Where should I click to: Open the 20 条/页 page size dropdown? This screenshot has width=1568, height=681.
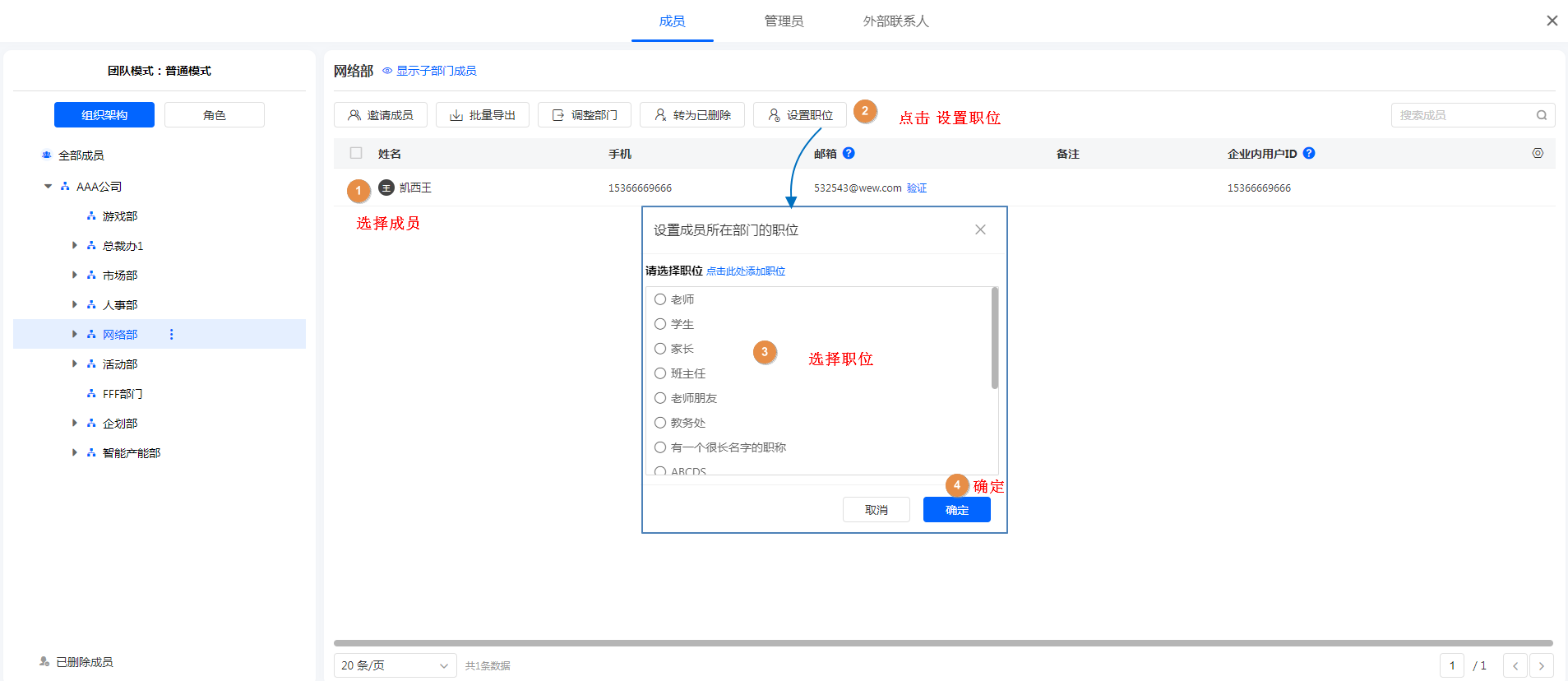click(395, 665)
